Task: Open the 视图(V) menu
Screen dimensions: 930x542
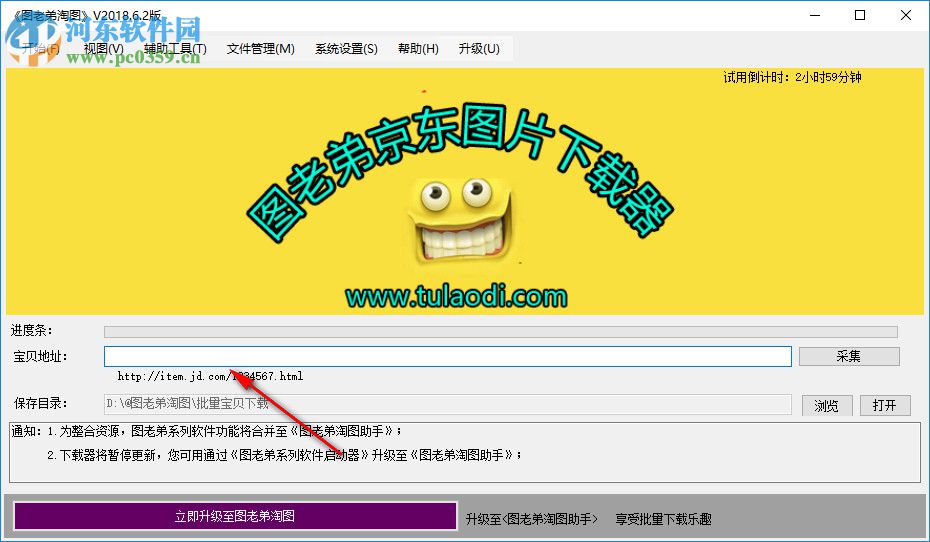Action: tap(104, 49)
